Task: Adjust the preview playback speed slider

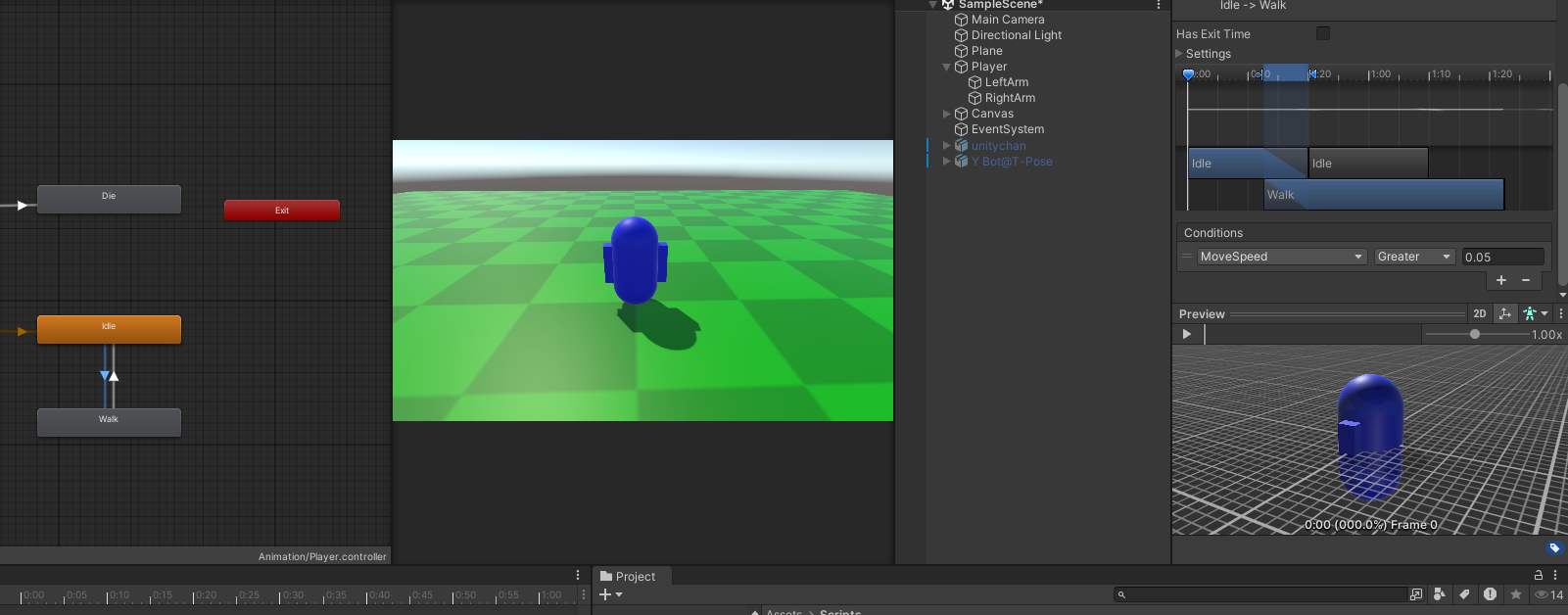Action: [1475, 334]
